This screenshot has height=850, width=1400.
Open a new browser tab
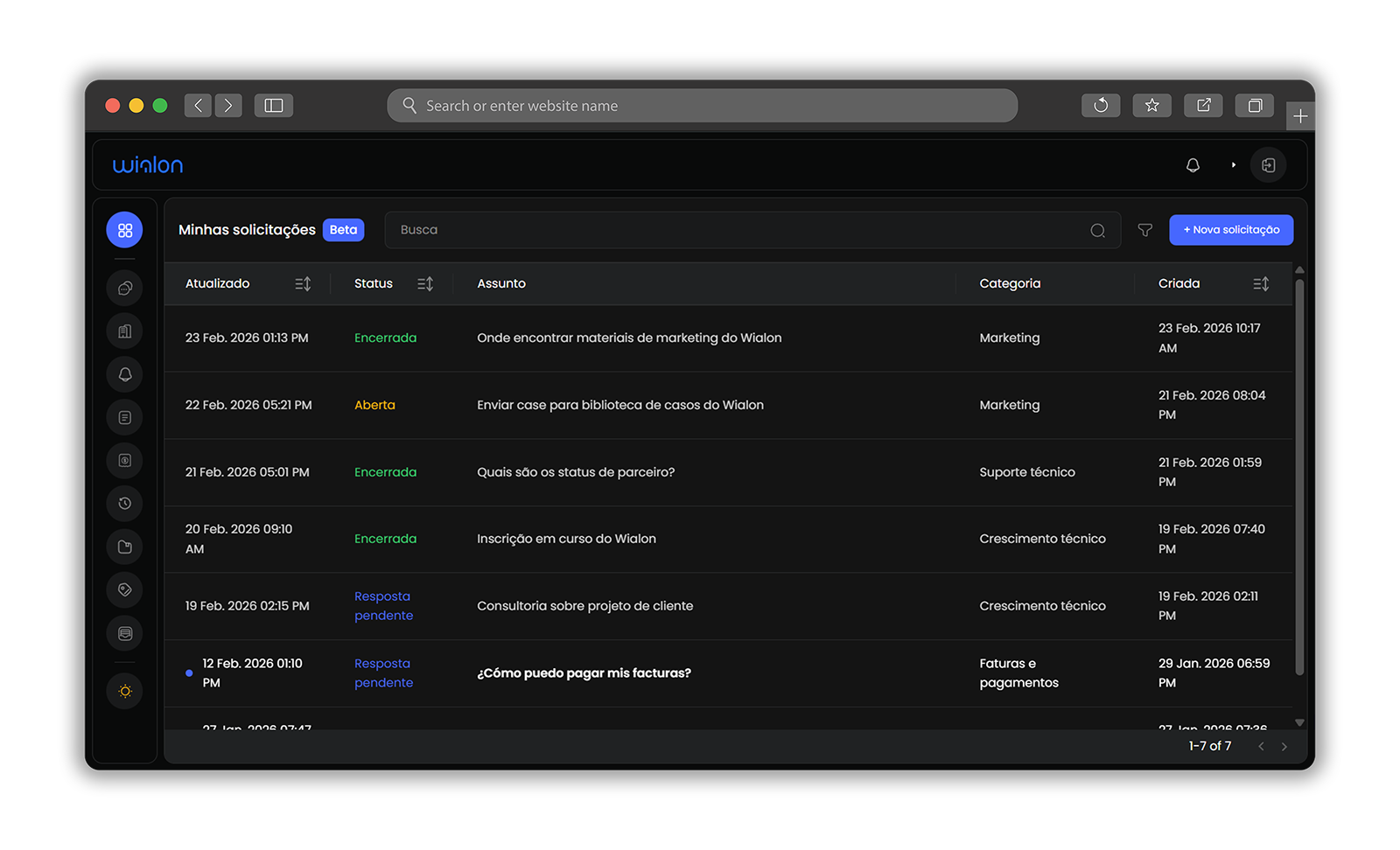[1301, 115]
